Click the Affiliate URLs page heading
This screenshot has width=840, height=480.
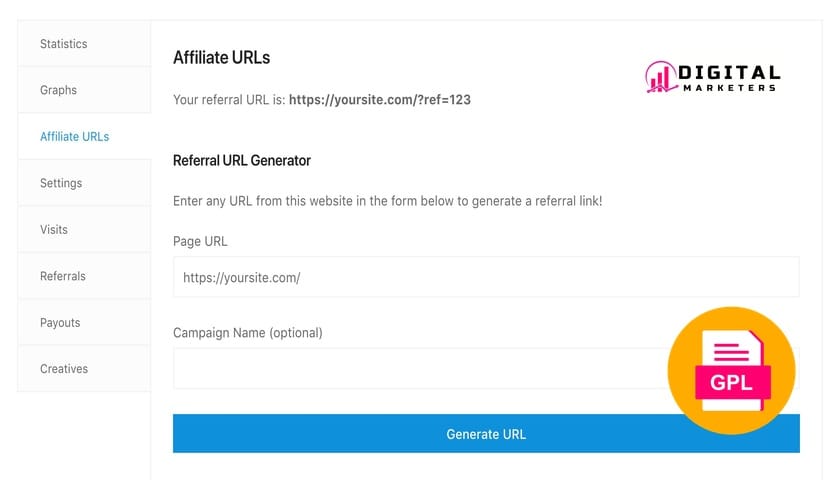pos(222,57)
